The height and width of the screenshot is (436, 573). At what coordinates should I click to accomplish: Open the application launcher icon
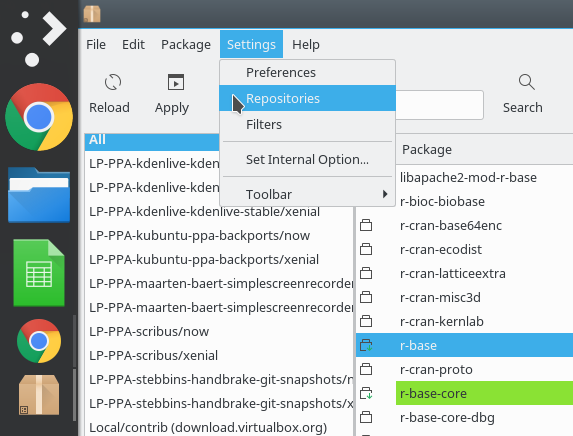tap(39, 38)
